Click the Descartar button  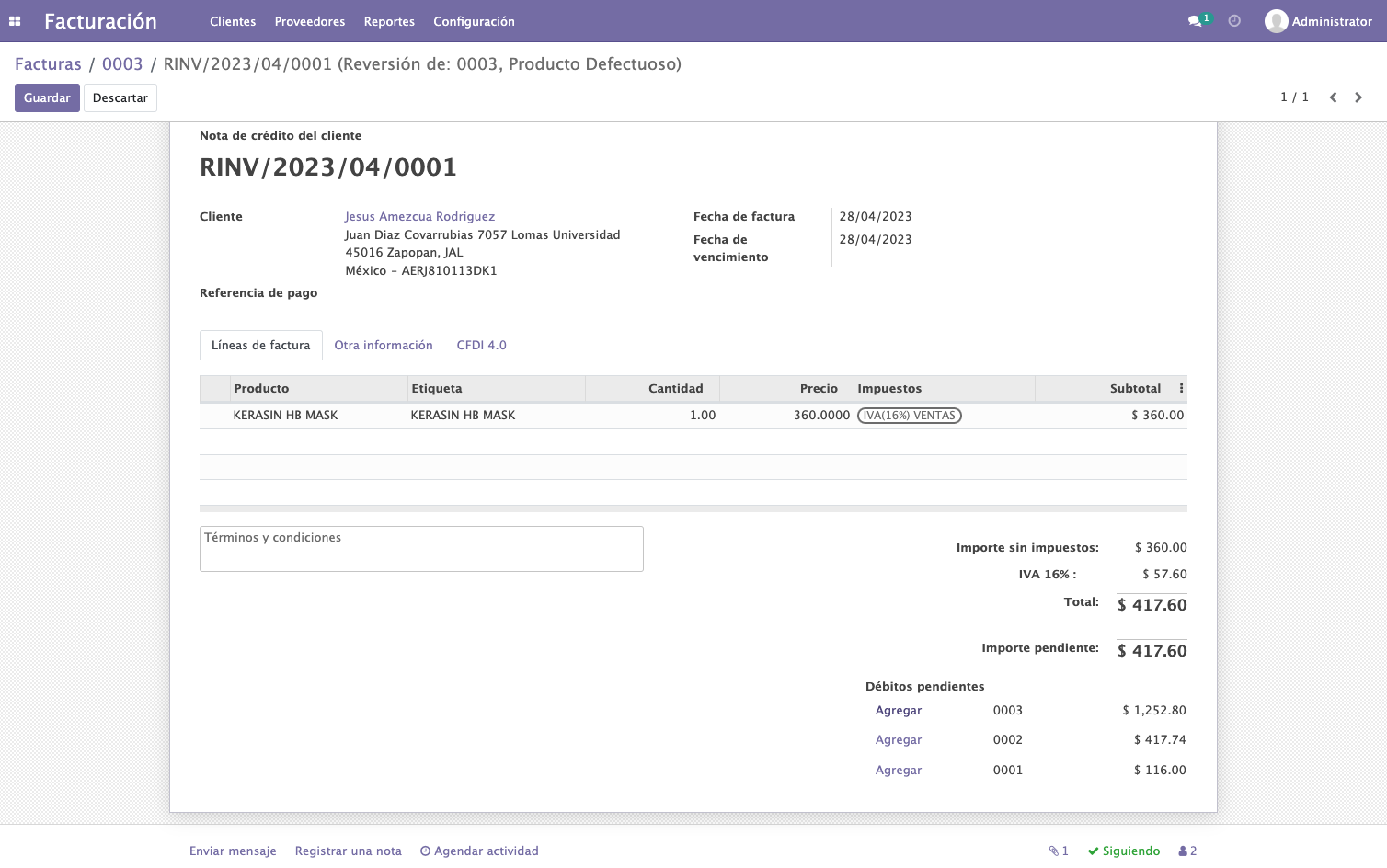pos(120,97)
